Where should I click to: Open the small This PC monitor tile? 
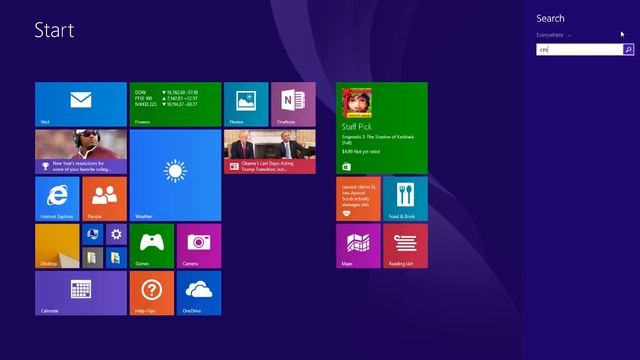pos(93,234)
